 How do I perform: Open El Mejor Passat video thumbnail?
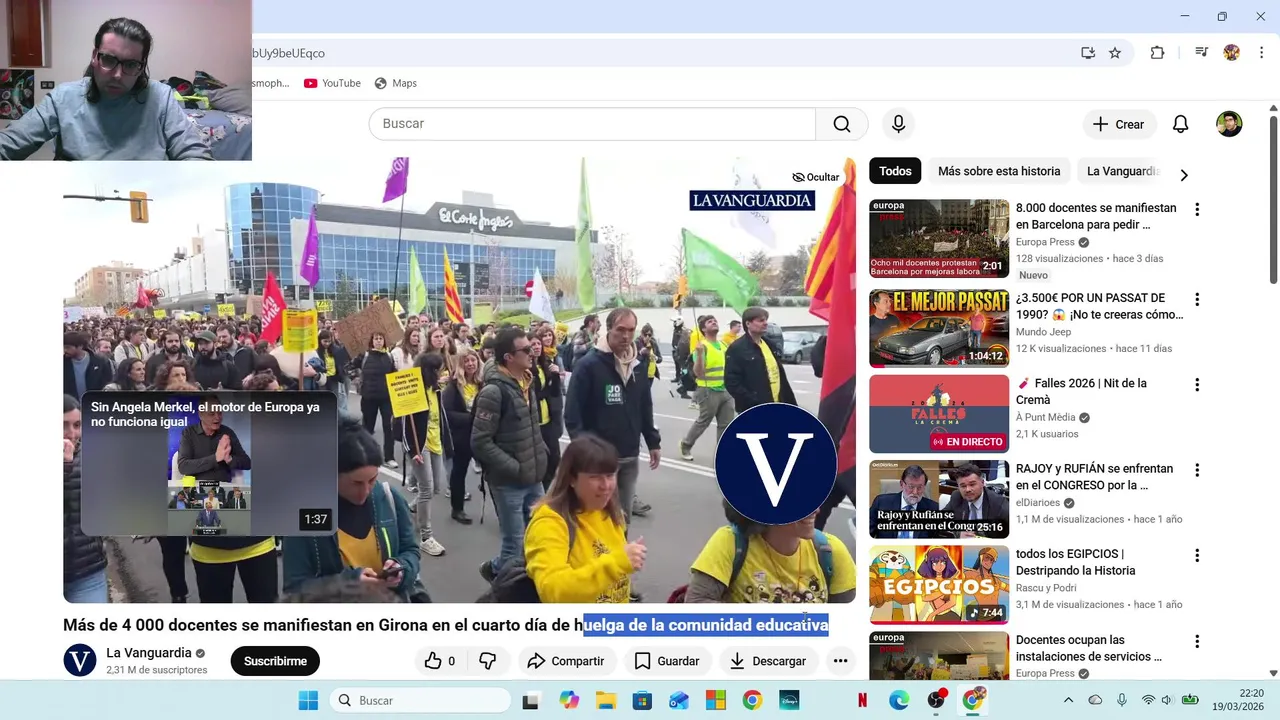(x=939, y=329)
